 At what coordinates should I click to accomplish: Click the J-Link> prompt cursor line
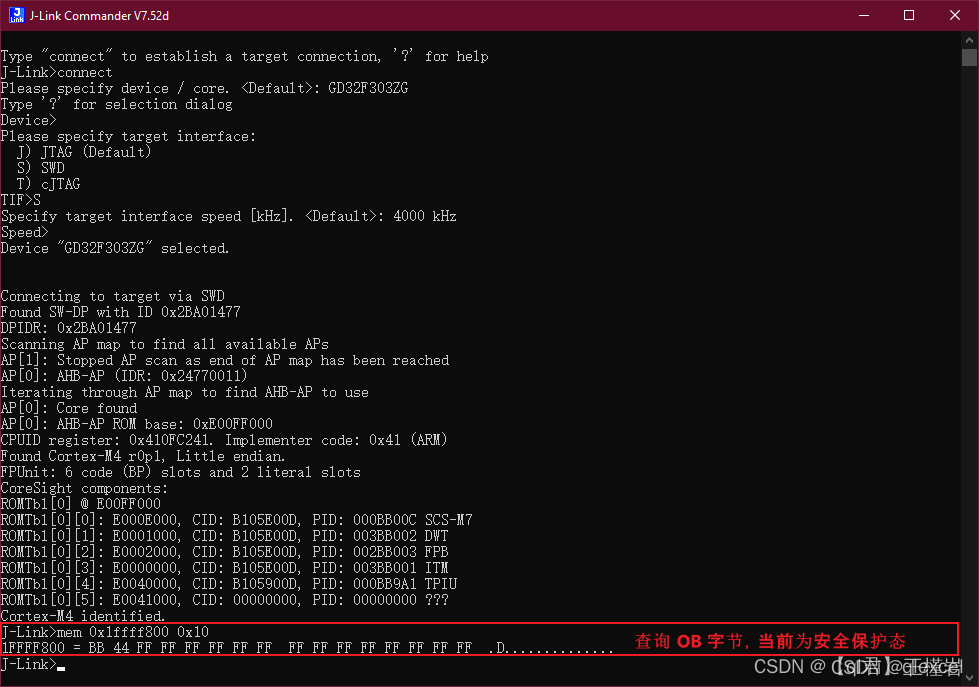[32, 665]
